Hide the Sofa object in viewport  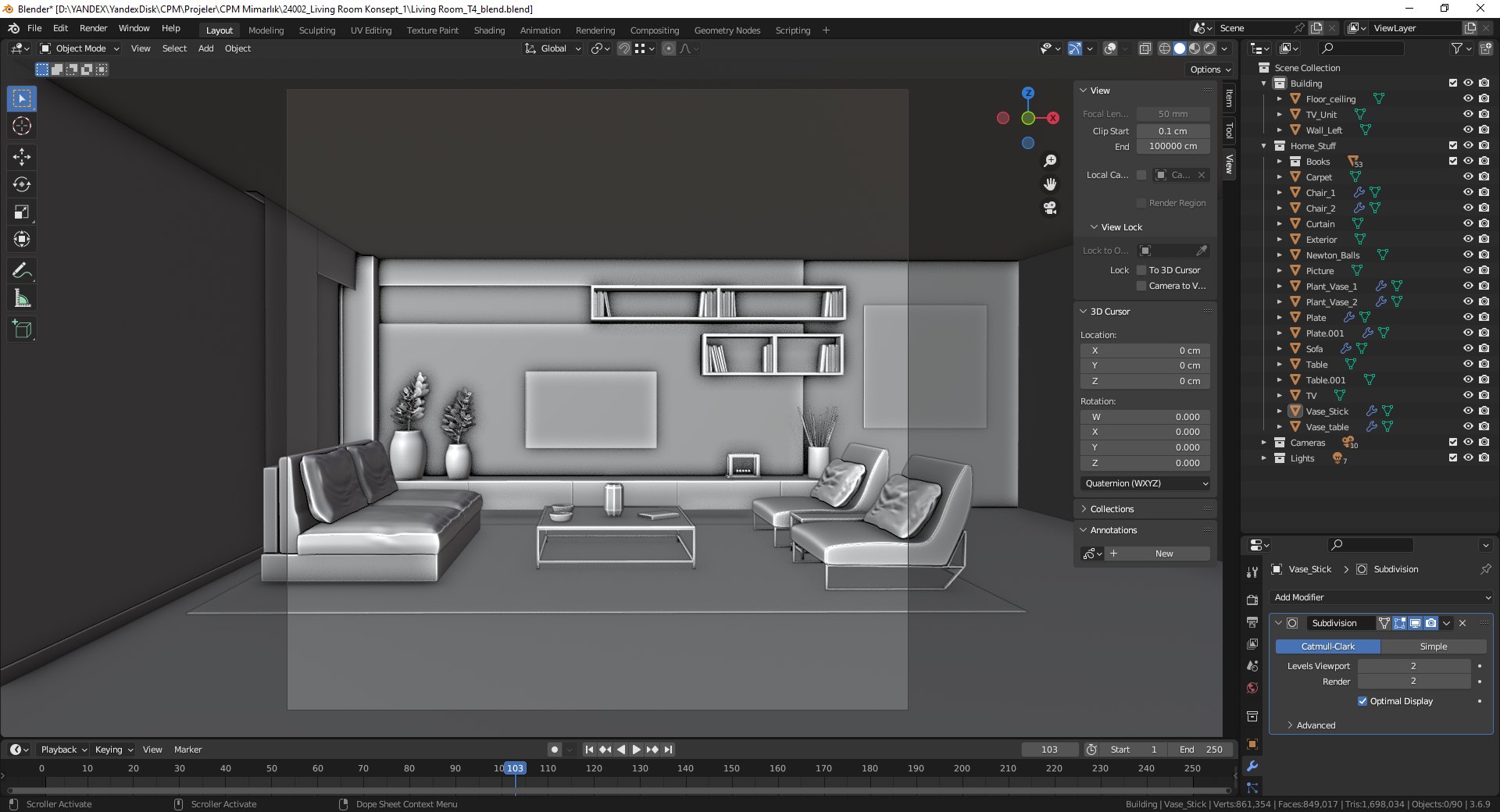pos(1468,349)
